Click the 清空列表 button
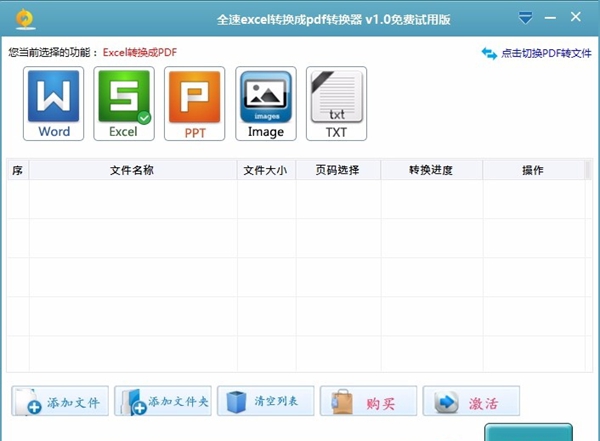Viewport: 600px width, 441px height. (266, 401)
